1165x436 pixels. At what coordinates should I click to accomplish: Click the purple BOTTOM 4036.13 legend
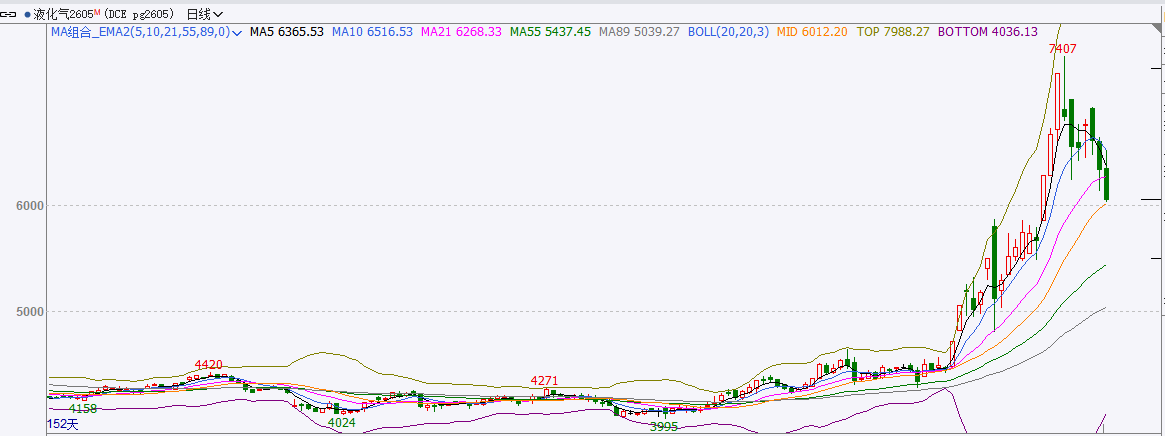pos(986,32)
